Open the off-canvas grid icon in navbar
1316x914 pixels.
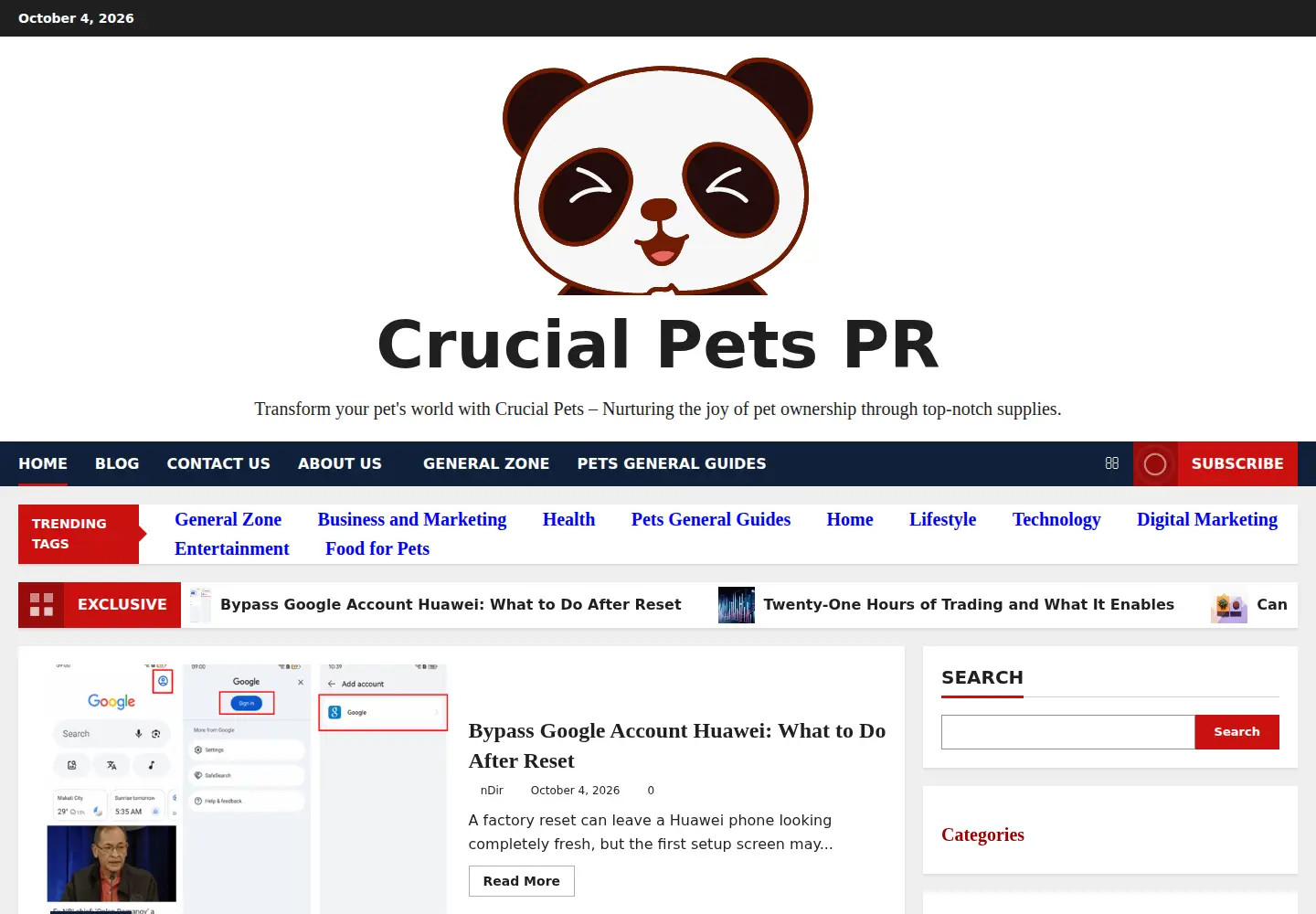tap(1111, 463)
